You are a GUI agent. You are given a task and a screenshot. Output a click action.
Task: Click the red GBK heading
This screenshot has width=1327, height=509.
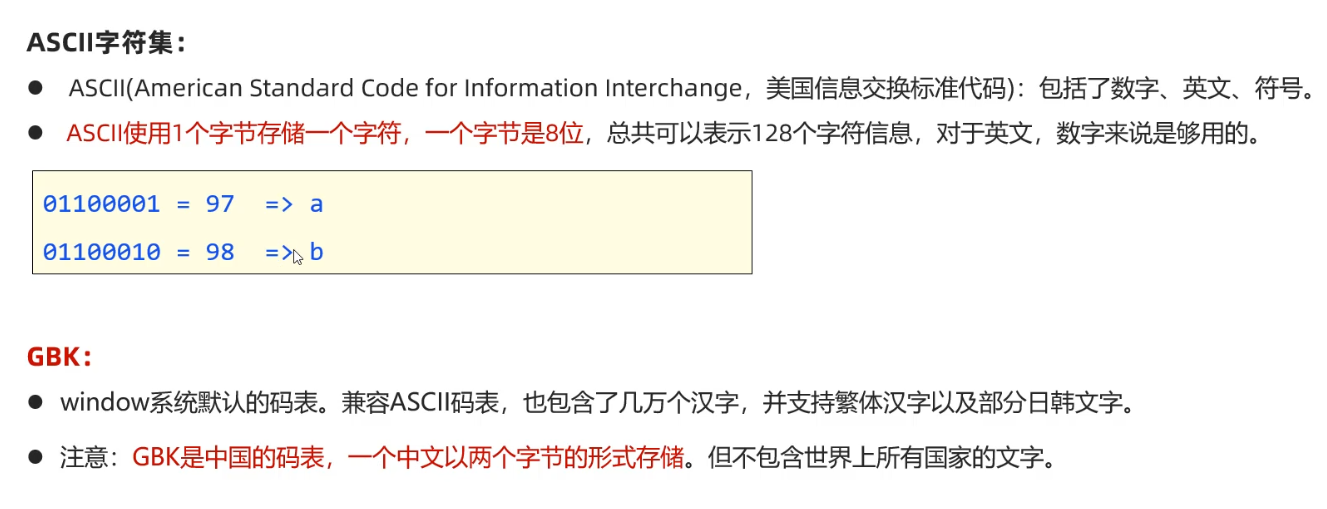tap(60, 356)
